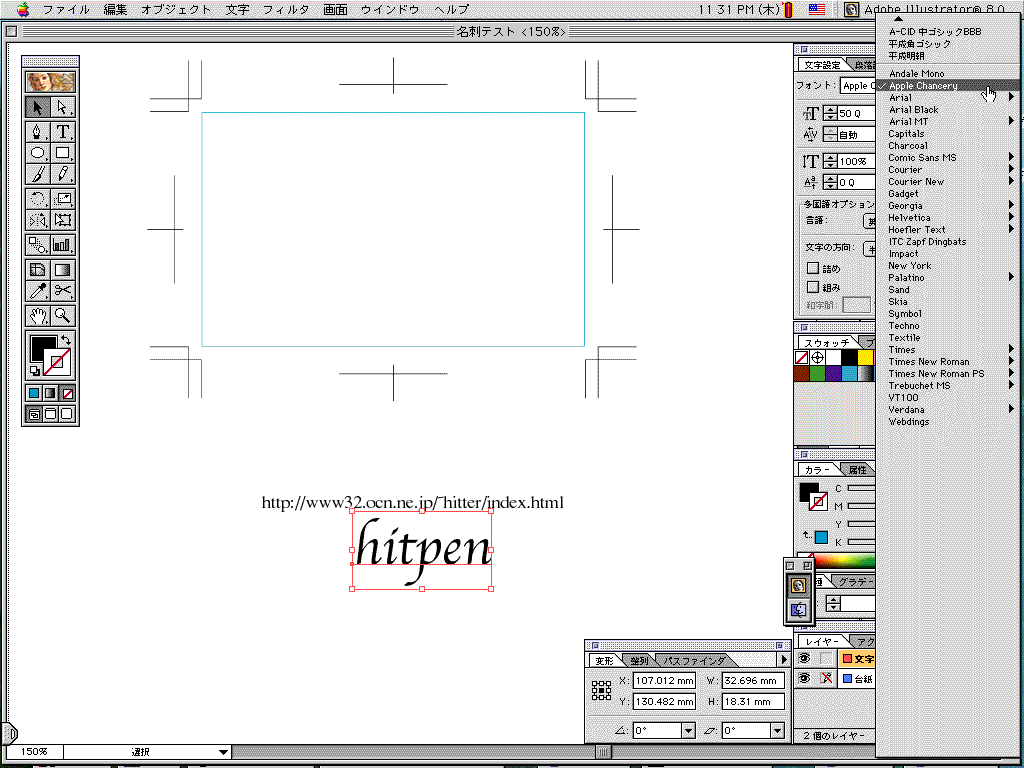Choose Helvetica from the font list
This screenshot has width=1024, height=768.
pyautogui.click(x=909, y=218)
